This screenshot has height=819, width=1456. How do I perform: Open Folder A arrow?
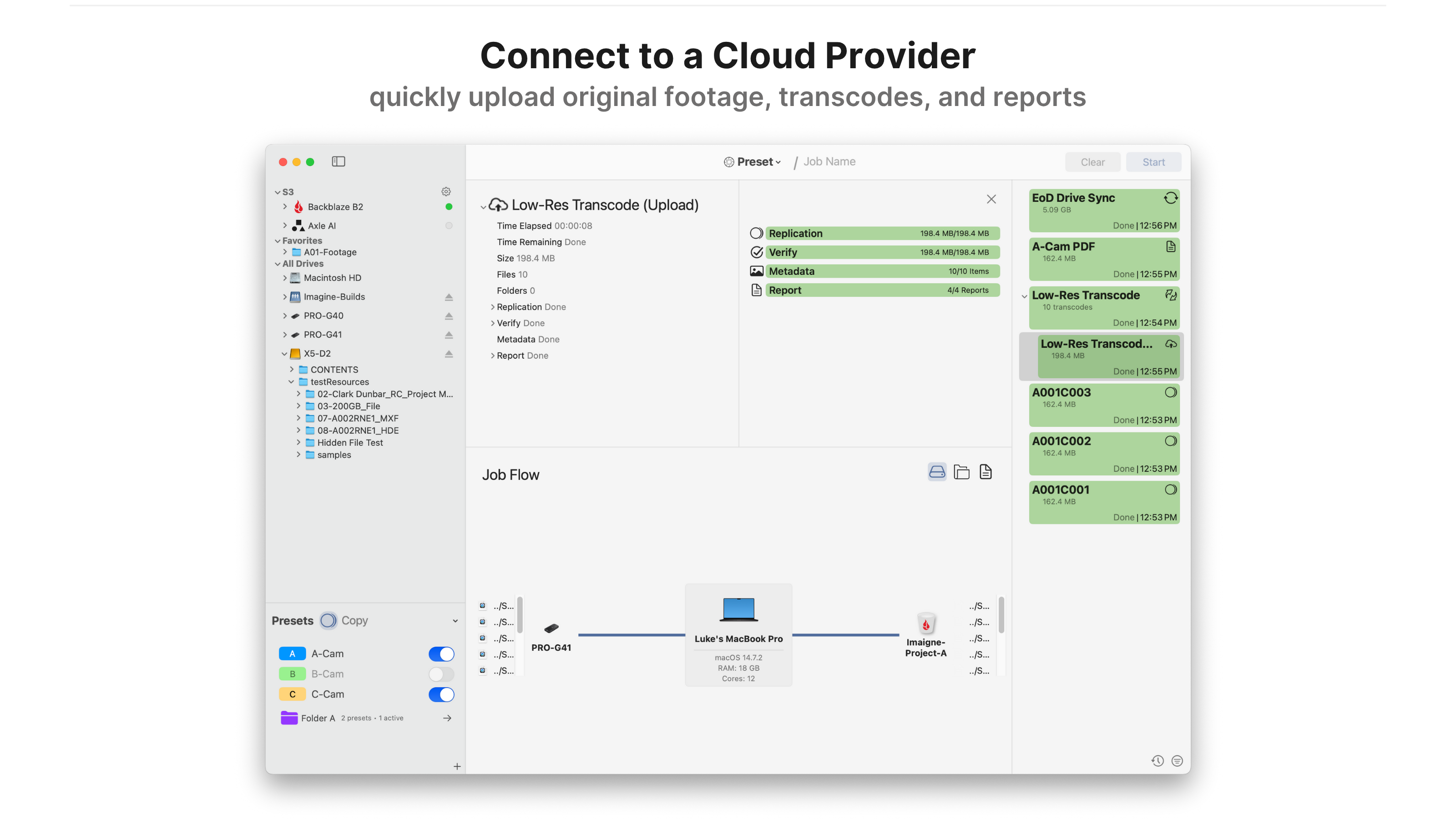[447, 718]
